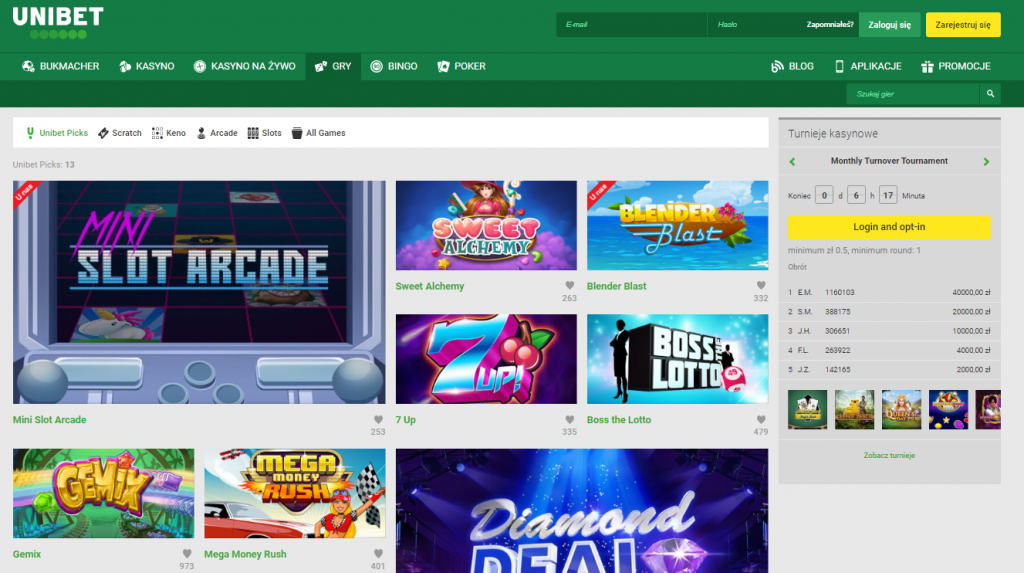1024x573 pixels.
Task: Open the Gemix game thumbnail
Action: [103, 493]
